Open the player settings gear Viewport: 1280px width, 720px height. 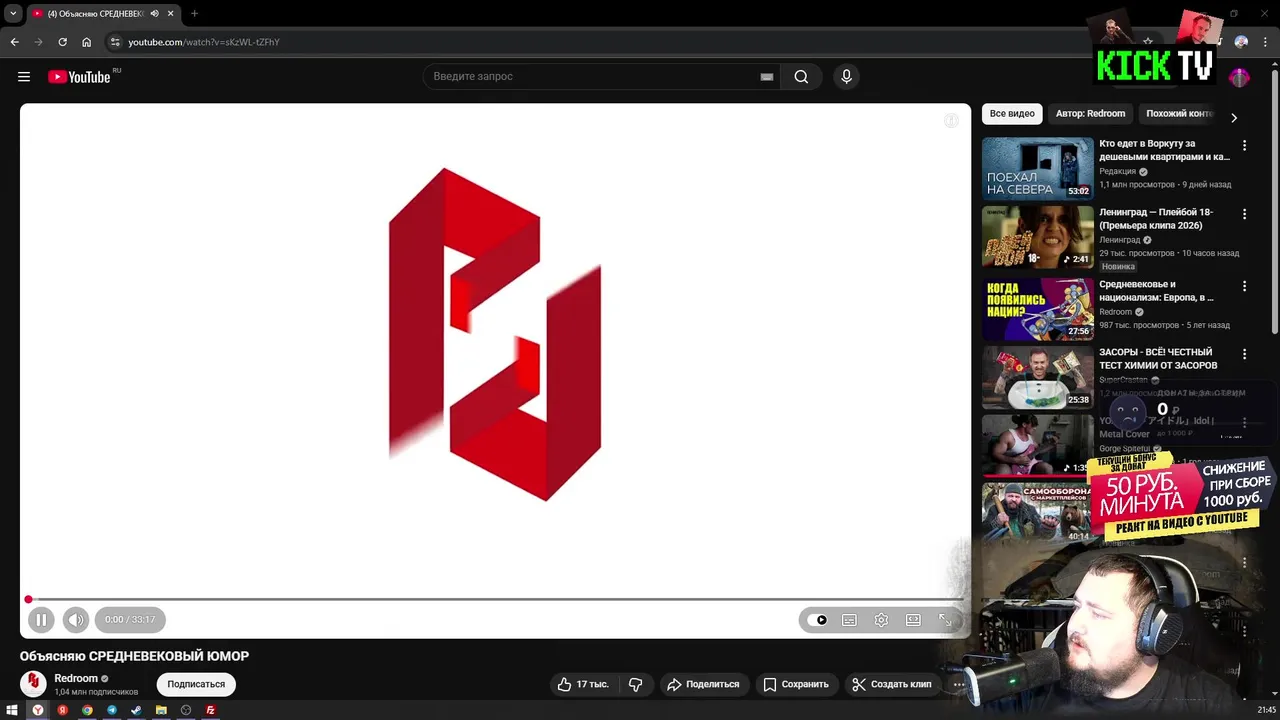click(881, 620)
